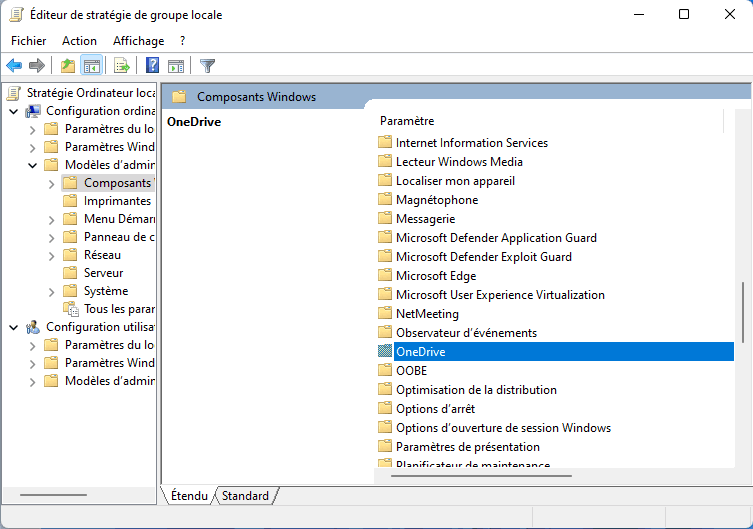Expand the Système node in tree

(x=51, y=291)
